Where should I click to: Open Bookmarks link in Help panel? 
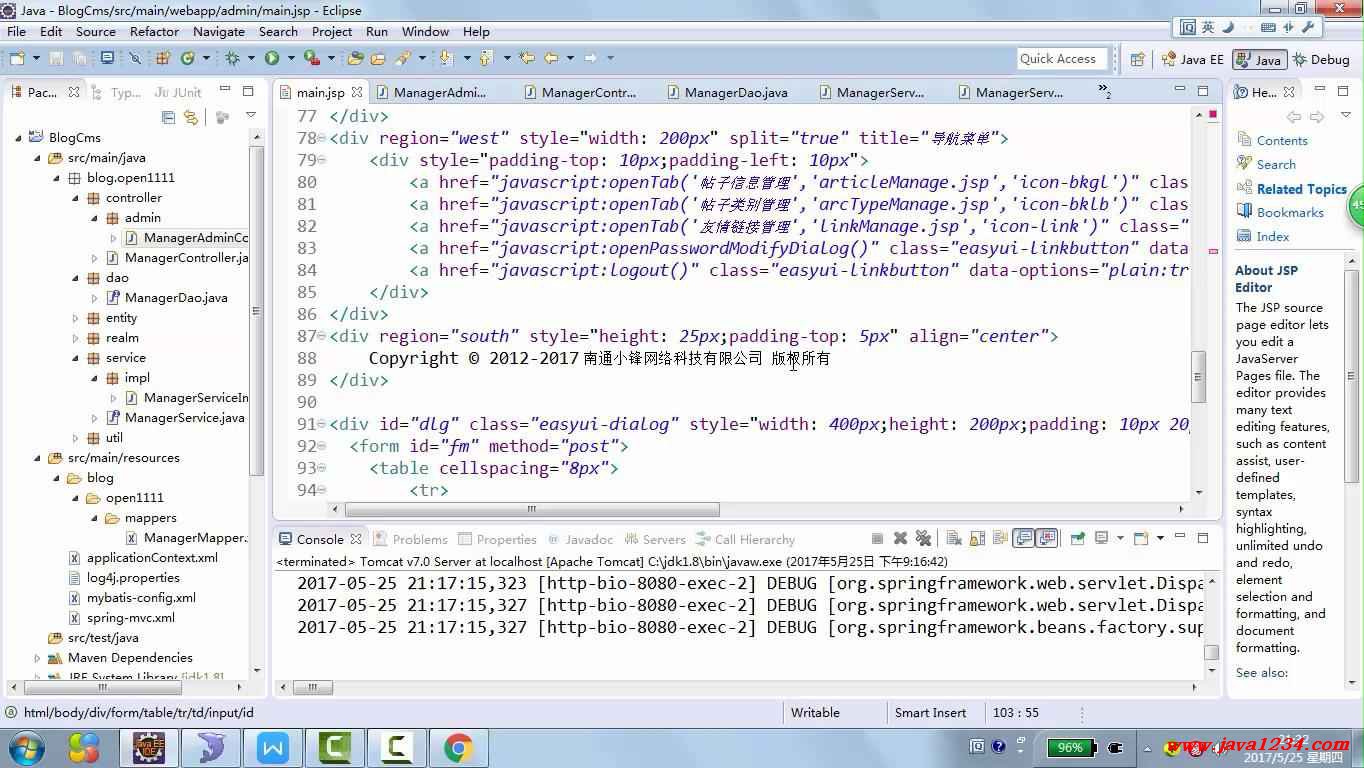1290,213
